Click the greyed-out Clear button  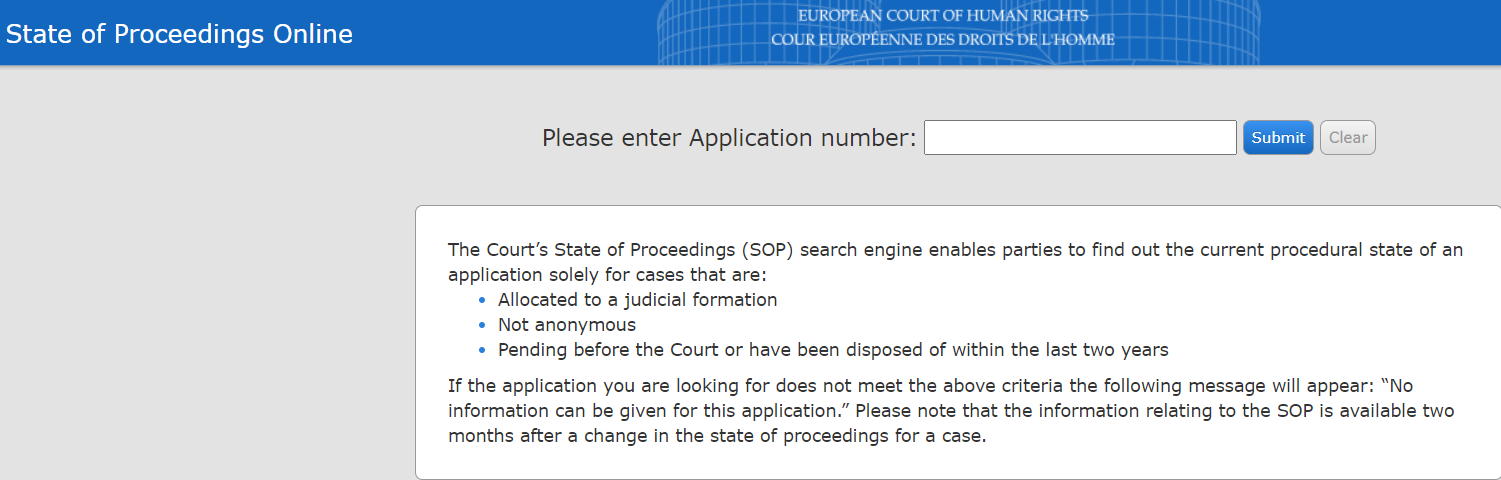point(1347,138)
